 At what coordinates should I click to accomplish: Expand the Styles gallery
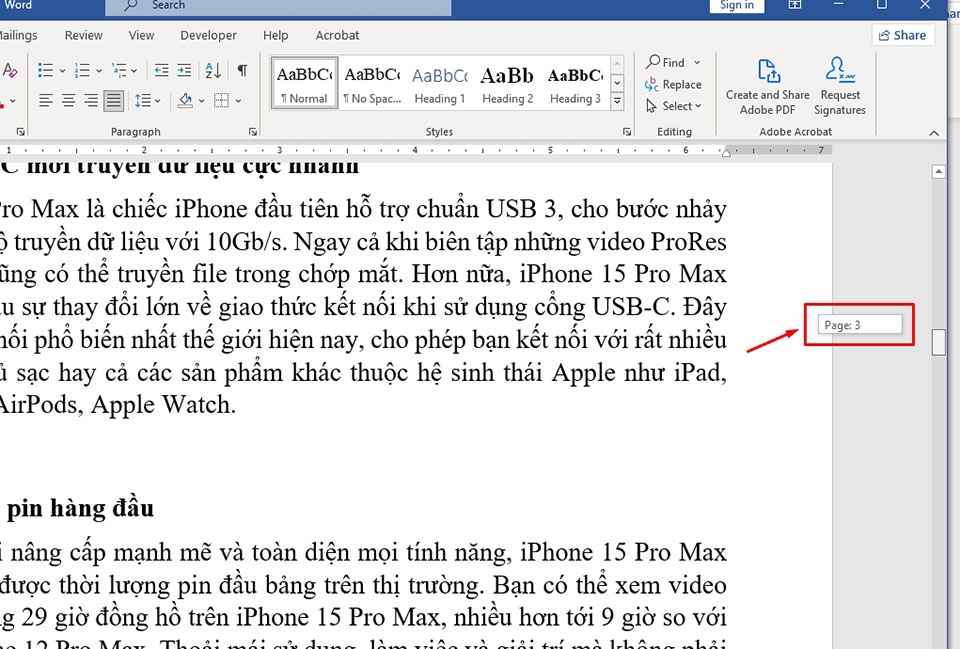click(617, 102)
